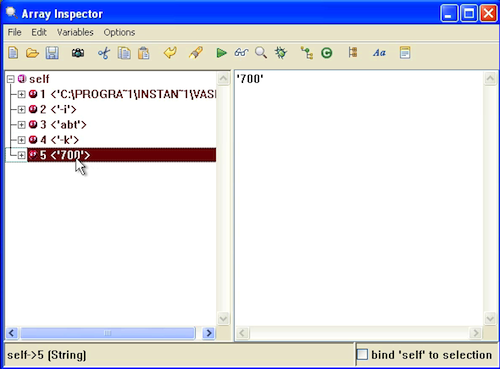Expand tree item 2 <'-i'>
The image size is (500, 369).
pos(21,109)
